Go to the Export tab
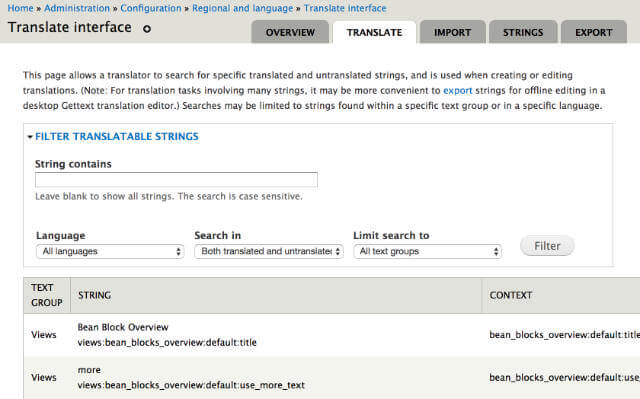This screenshot has height=399, width=640. coord(593,32)
